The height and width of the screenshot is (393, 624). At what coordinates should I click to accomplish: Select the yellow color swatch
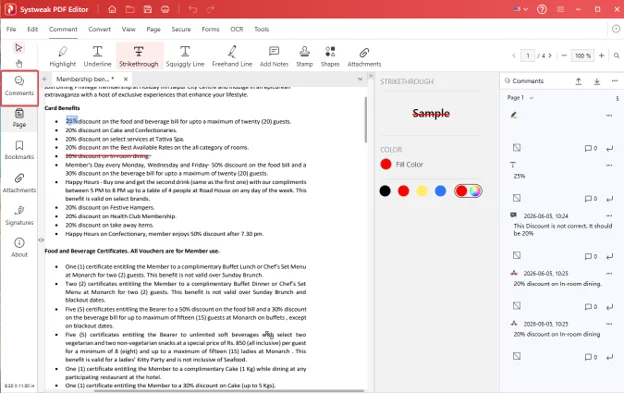[x=422, y=191]
